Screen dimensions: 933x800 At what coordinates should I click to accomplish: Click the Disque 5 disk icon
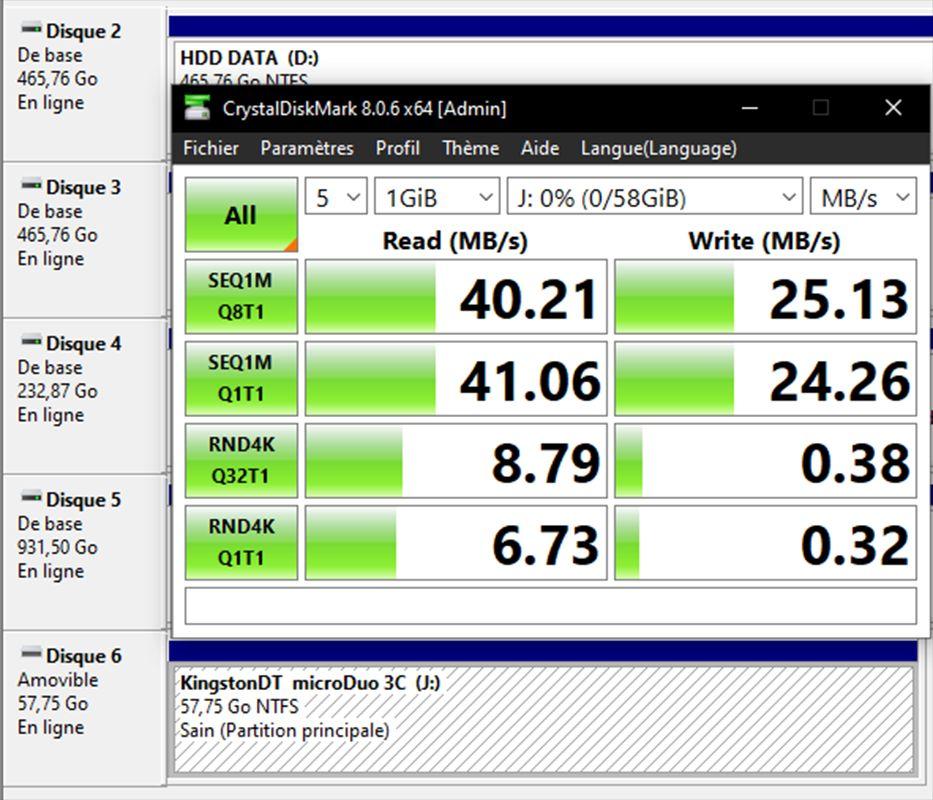point(31,499)
